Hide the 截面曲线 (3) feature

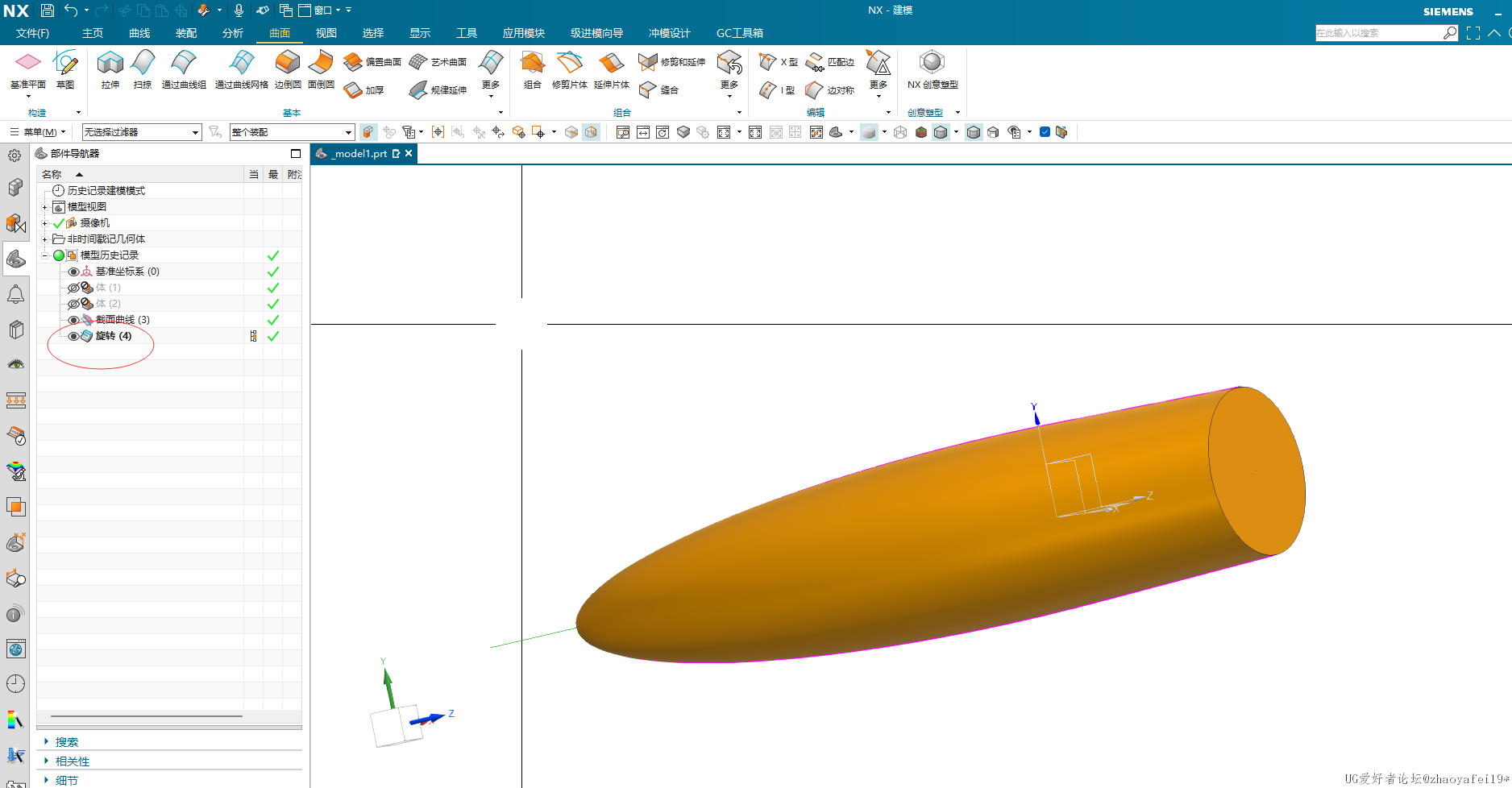[x=73, y=320]
